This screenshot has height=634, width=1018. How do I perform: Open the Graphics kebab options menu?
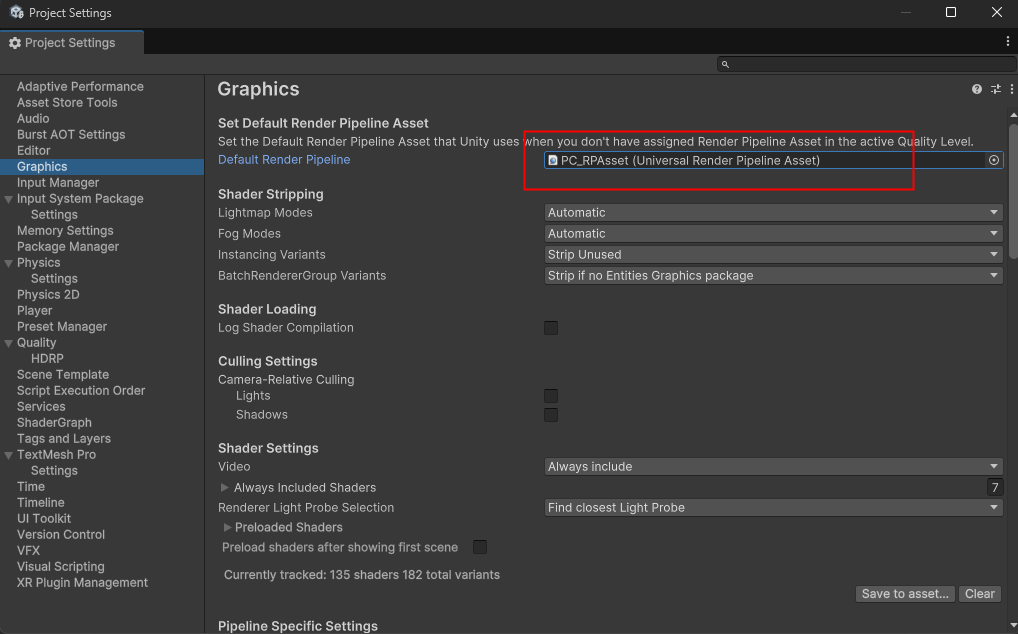tap(1012, 90)
